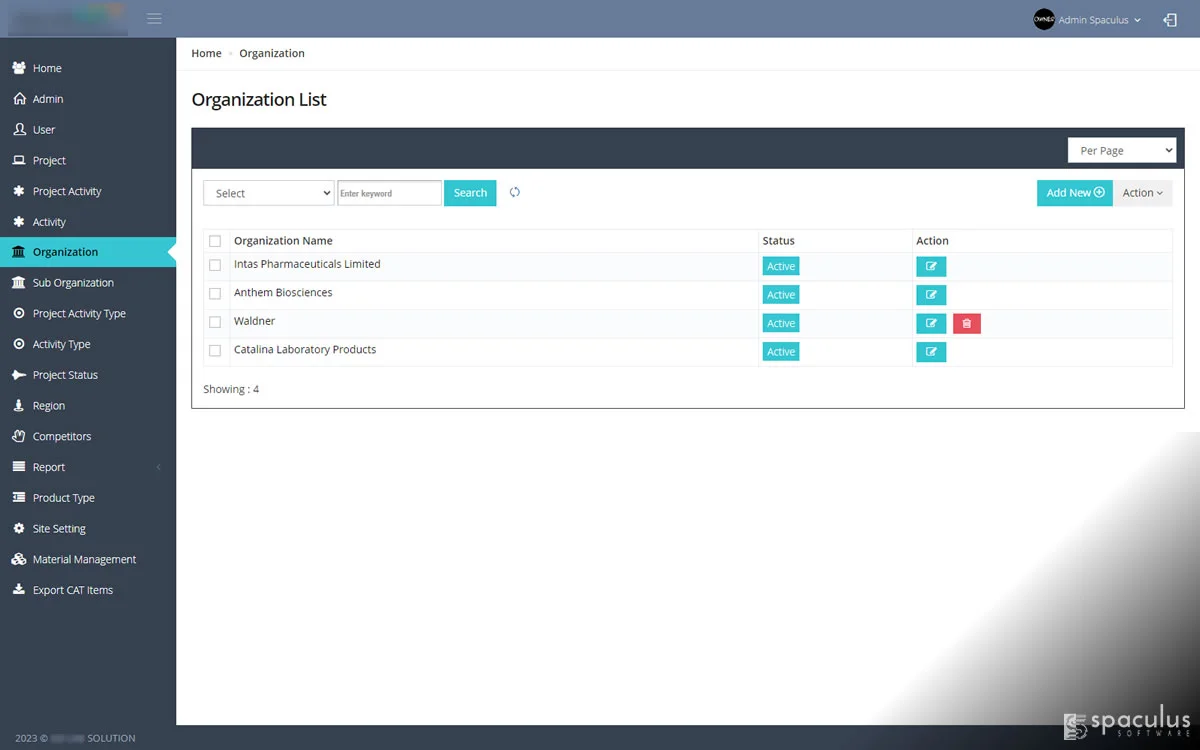Click the Project Activity Type circle icon
This screenshot has width=1200, height=750.
pos(19,313)
